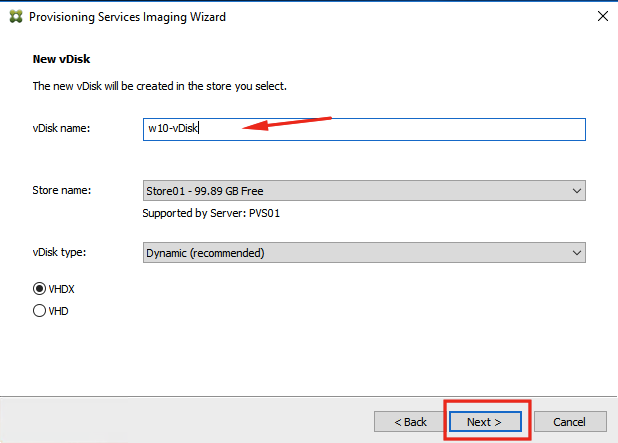Open the Store01 - 99.89 GB Free combo box
Image resolution: width=618 pixels, height=443 pixels.
click(x=364, y=191)
